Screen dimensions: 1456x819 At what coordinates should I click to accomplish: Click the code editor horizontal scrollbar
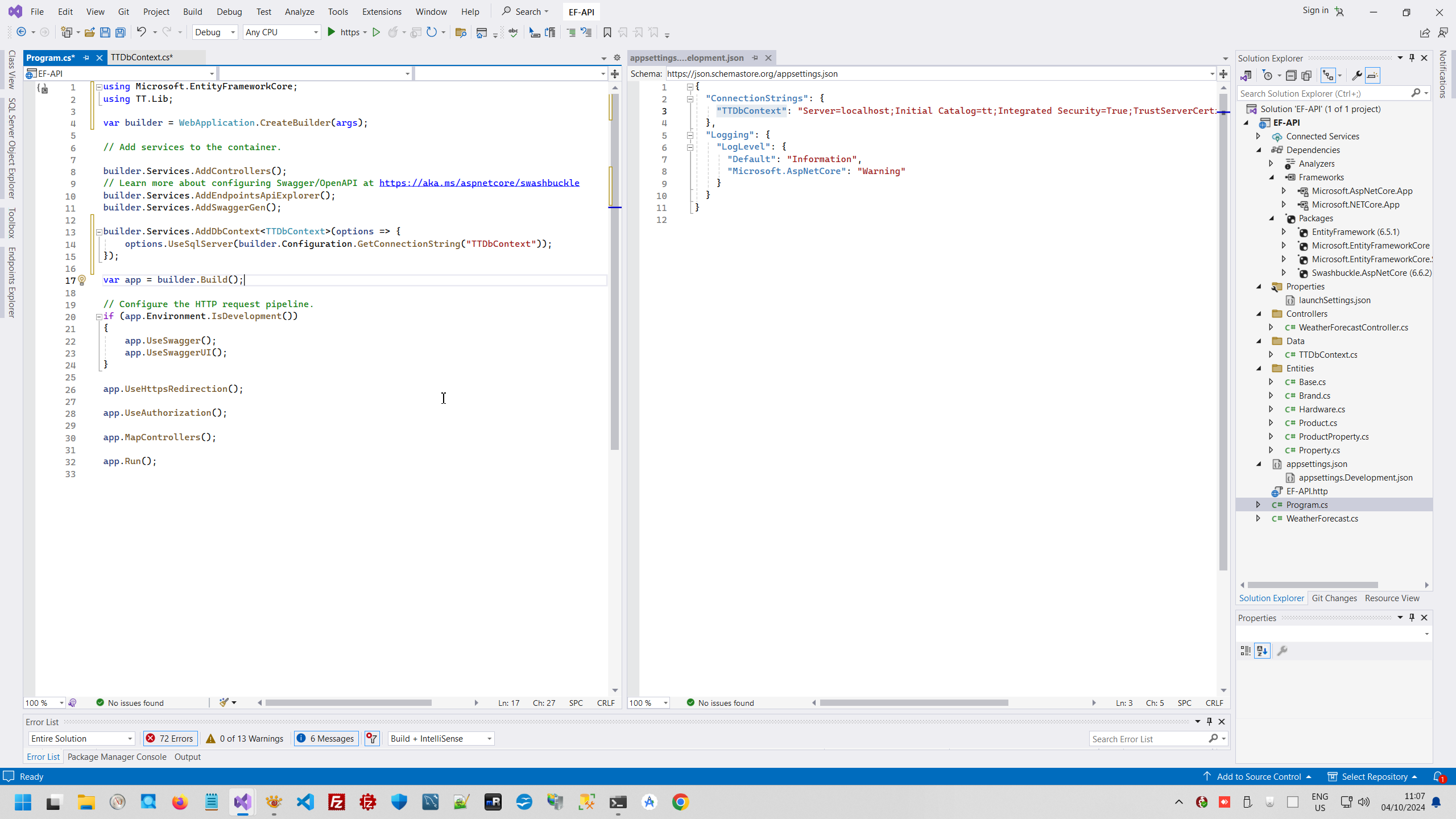pyautogui.click(x=348, y=703)
